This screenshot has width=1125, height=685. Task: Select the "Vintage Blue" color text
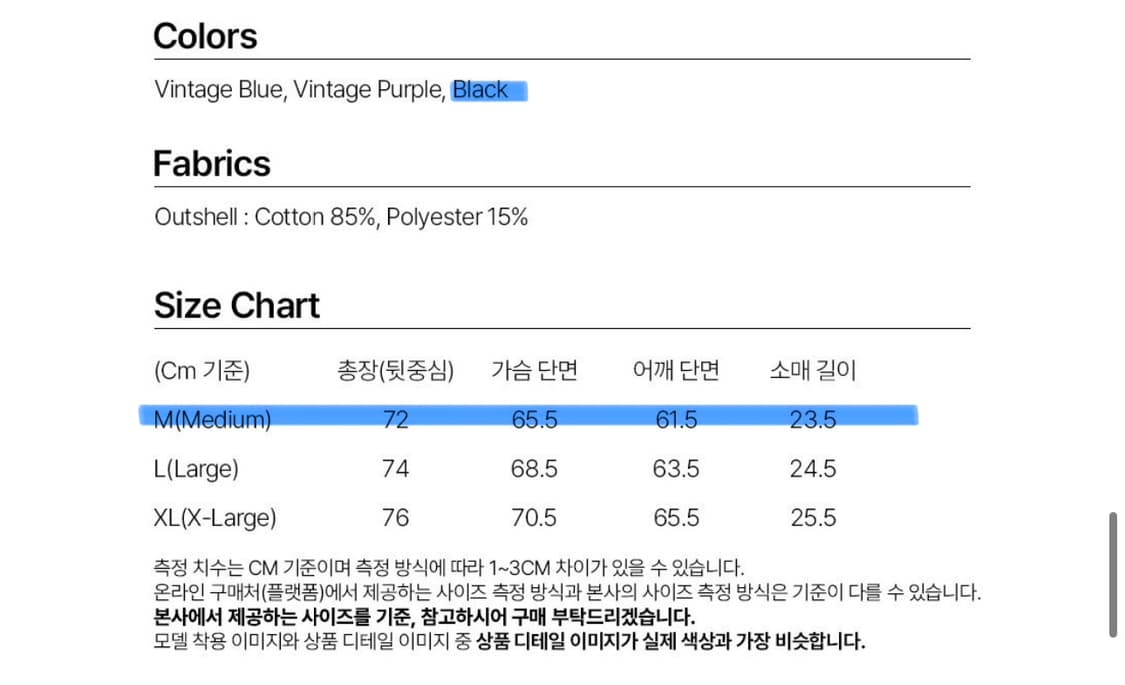tap(220, 90)
